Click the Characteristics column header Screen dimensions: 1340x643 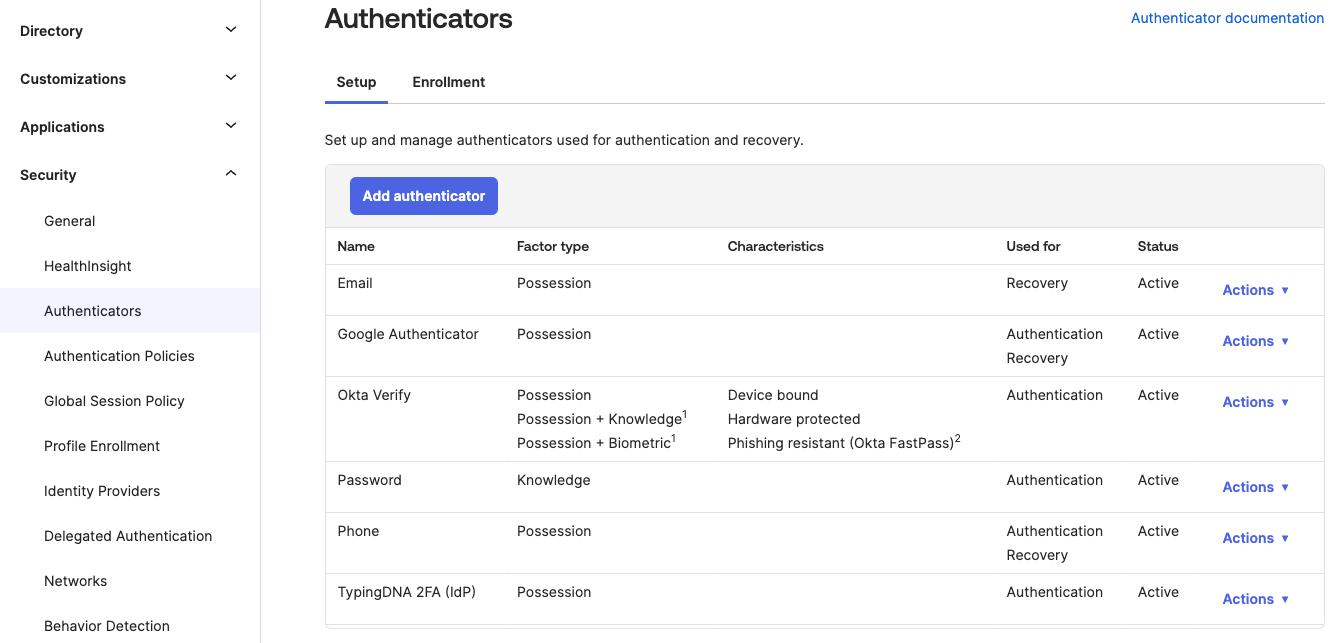click(x=776, y=246)
